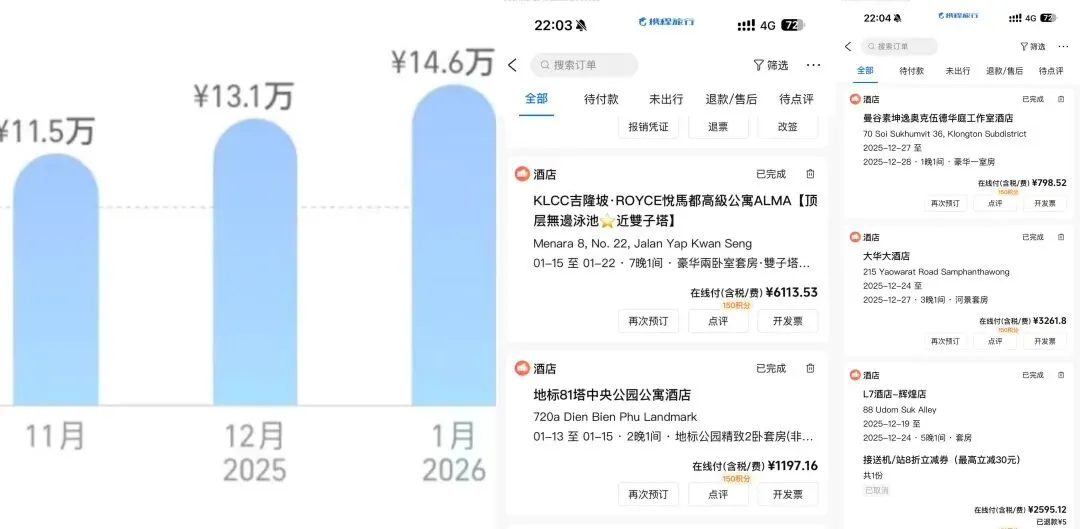Screen dimensions: 1080x529
Task: Switch to the 待付款 tab, 22:04 screen
Action: click(x=911, y=70)
